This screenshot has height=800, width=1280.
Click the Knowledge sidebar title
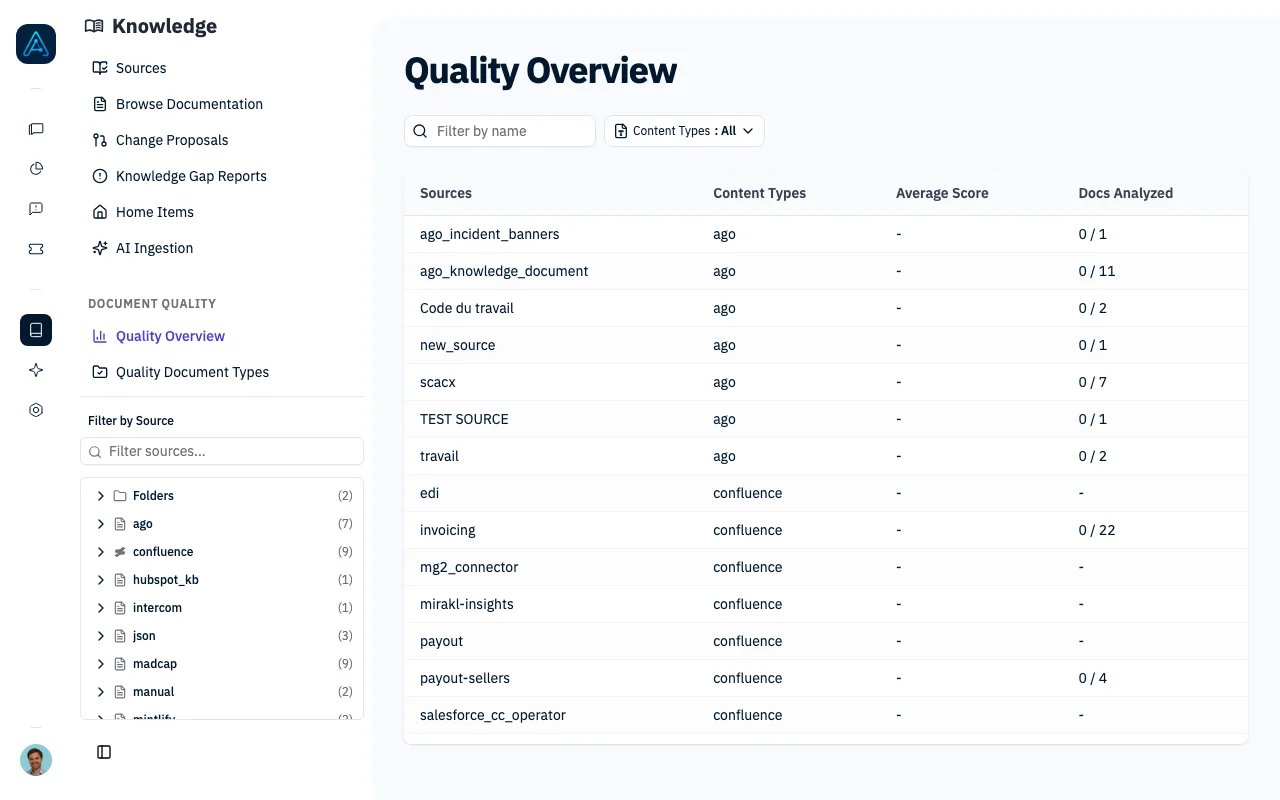tap(164, 26)
